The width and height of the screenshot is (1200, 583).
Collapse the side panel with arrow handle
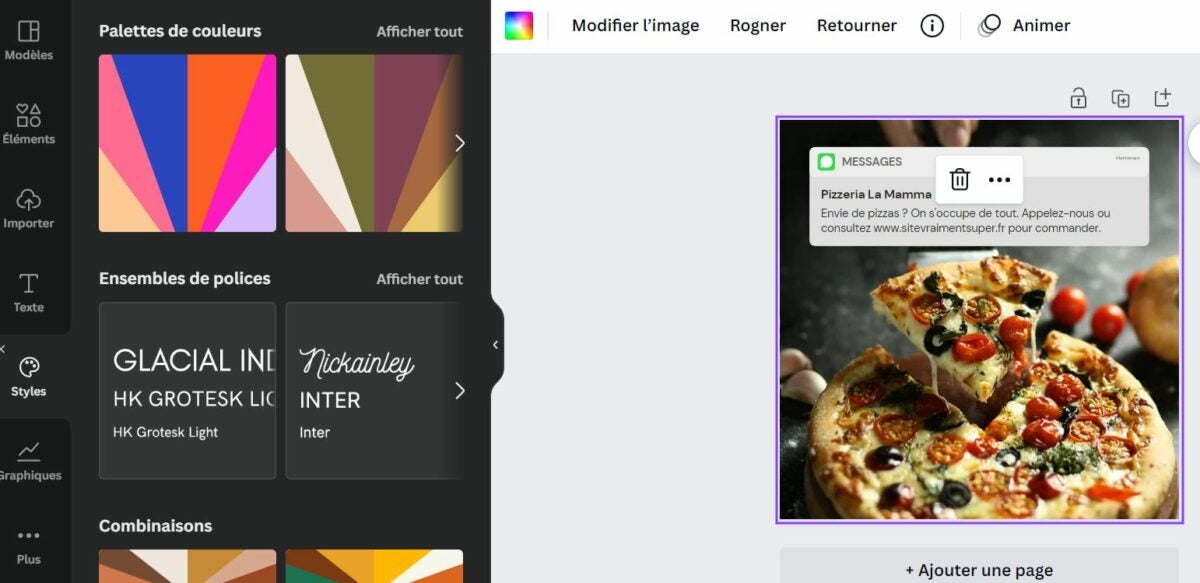click(495, 345)
